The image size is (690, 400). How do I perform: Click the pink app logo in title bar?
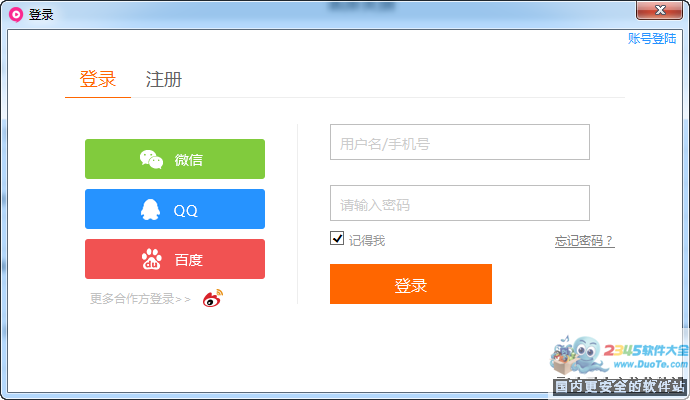pyautogui.click(x=16, y=15)
